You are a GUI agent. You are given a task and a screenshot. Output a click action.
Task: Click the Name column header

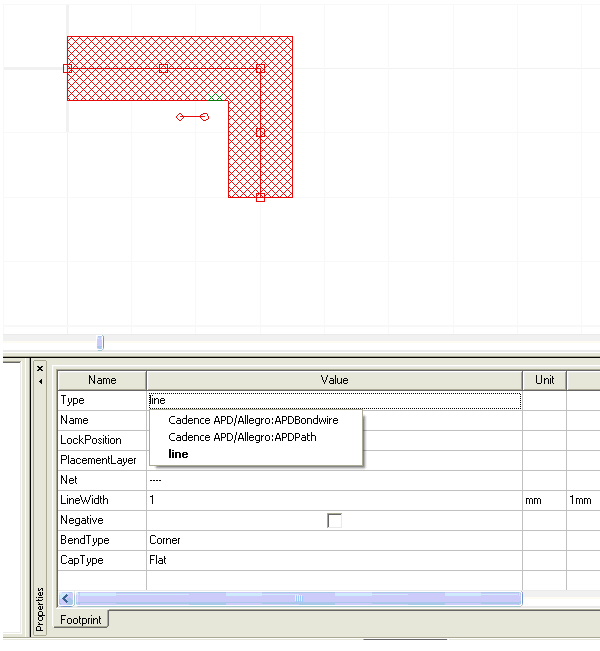102,380
